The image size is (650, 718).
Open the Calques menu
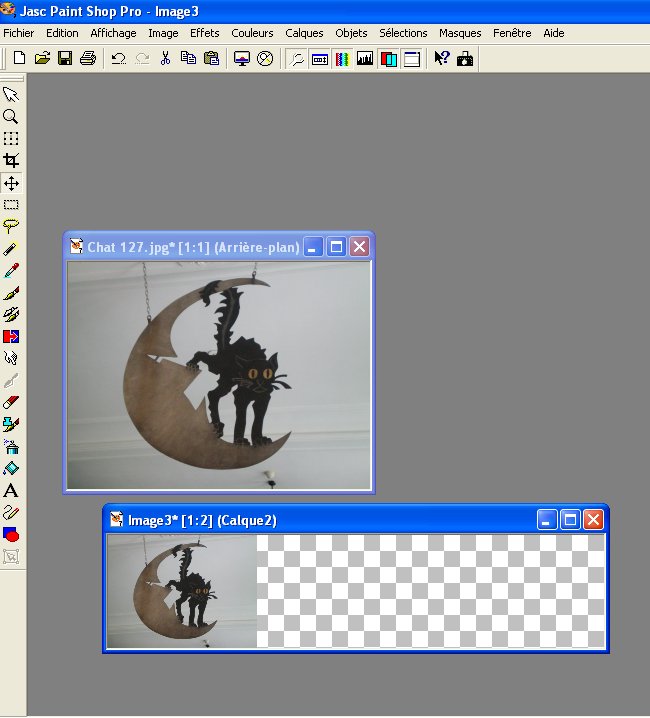[304, 33]
